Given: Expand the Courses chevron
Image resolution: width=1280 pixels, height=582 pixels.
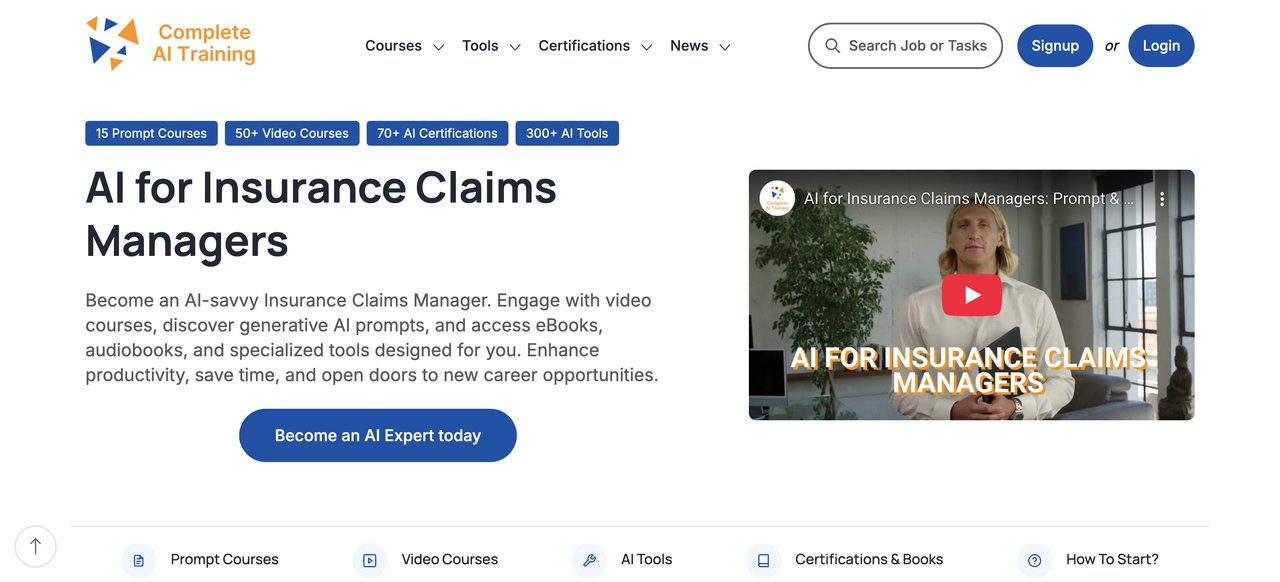Looking at the screenshot, I should pos(438,47).
